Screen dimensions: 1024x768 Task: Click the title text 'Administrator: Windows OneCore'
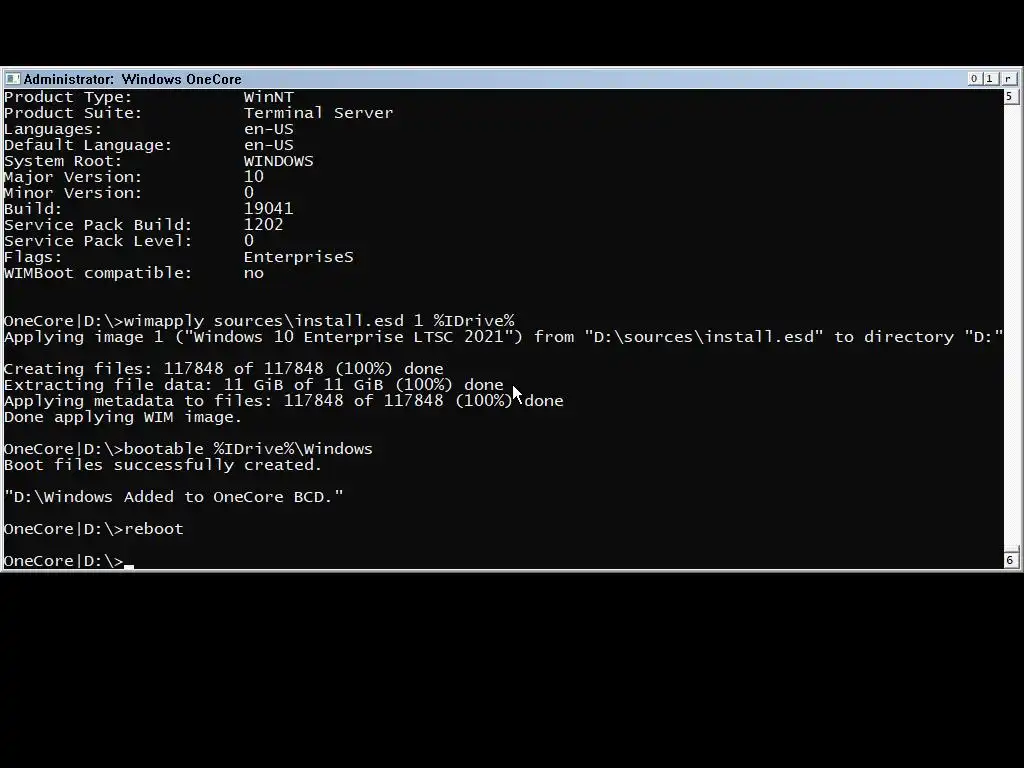tap(133, 79)
